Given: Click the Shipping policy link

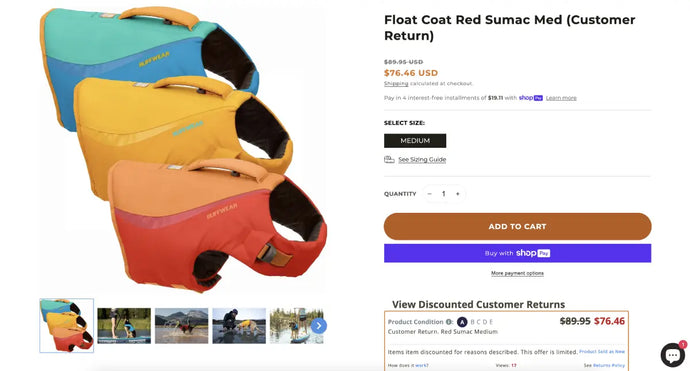Looking at the screenshot, I should tap(396, 84).
